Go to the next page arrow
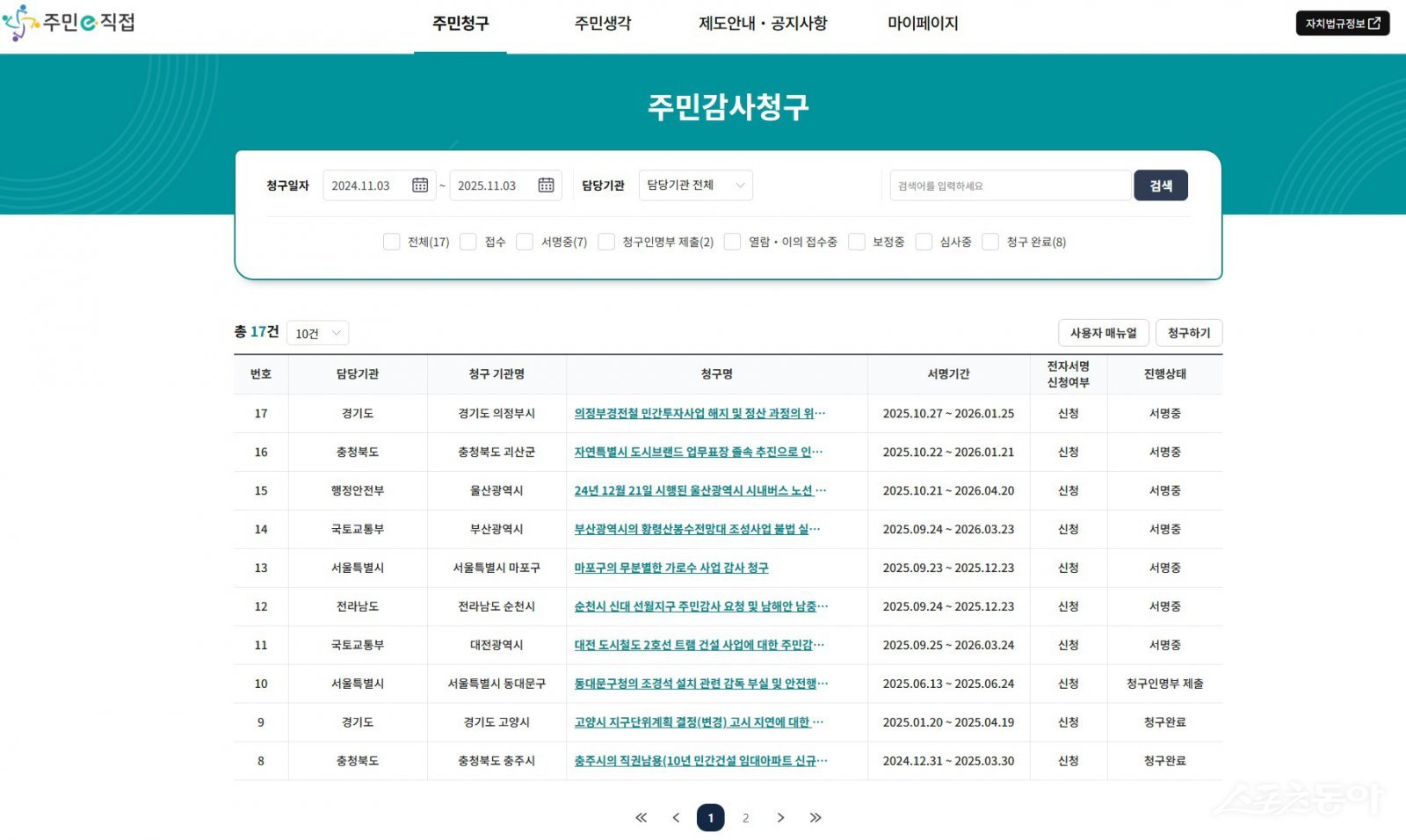The image size is (1406, 840). [x=780, y=817]
